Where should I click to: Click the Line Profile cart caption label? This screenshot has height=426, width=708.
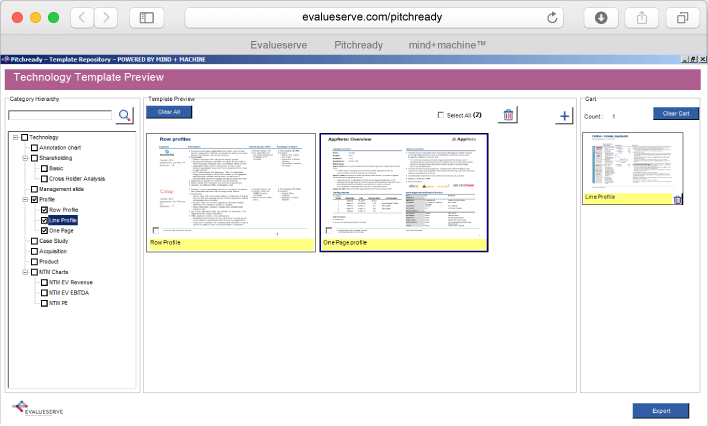coord(628,197)
